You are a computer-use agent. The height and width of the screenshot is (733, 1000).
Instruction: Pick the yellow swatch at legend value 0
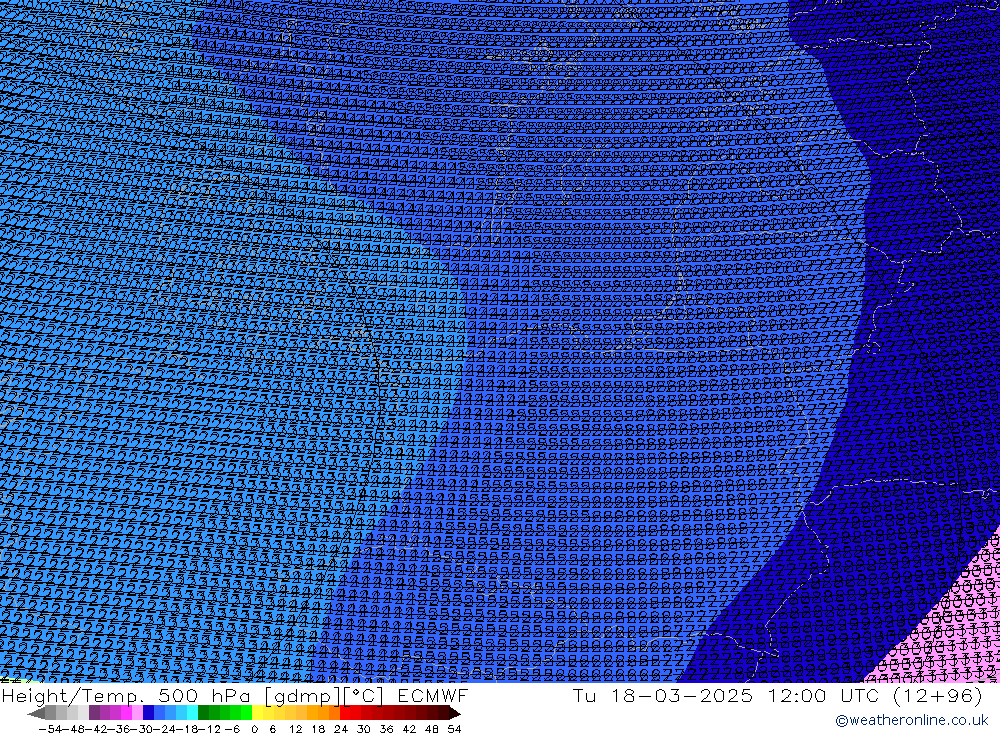click(257, 713)
